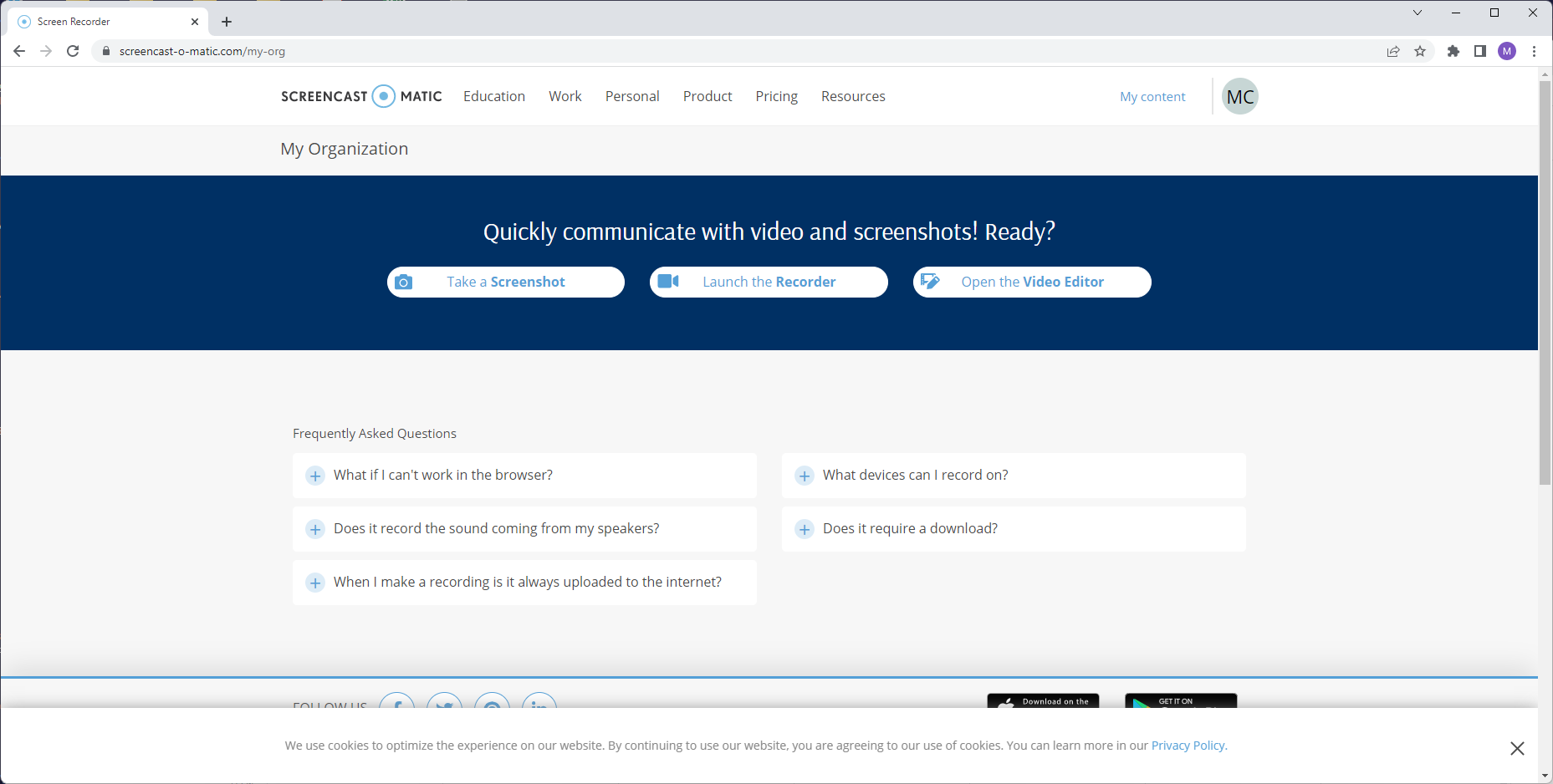
Task: Expand 'What if I can't work in the browser?'
Action: 524,476
